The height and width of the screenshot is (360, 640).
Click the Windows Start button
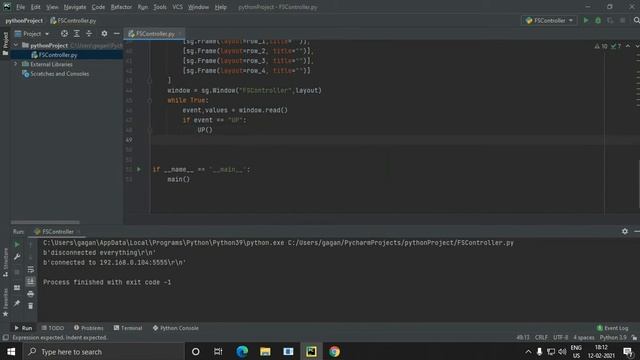(11, 351)
